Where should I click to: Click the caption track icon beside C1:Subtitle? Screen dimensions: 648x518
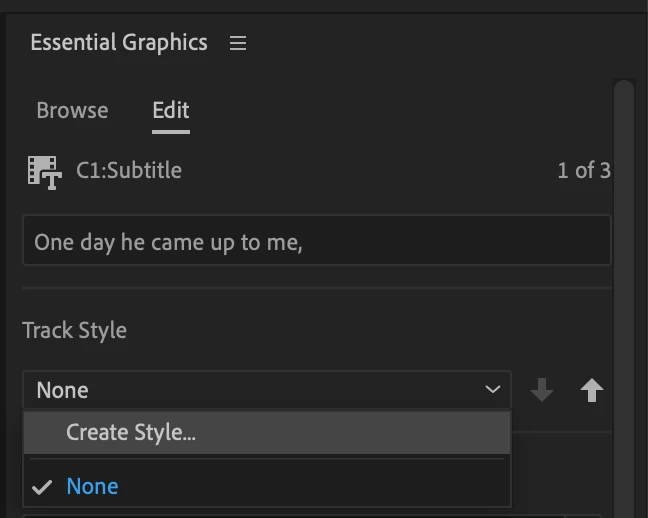44,171
